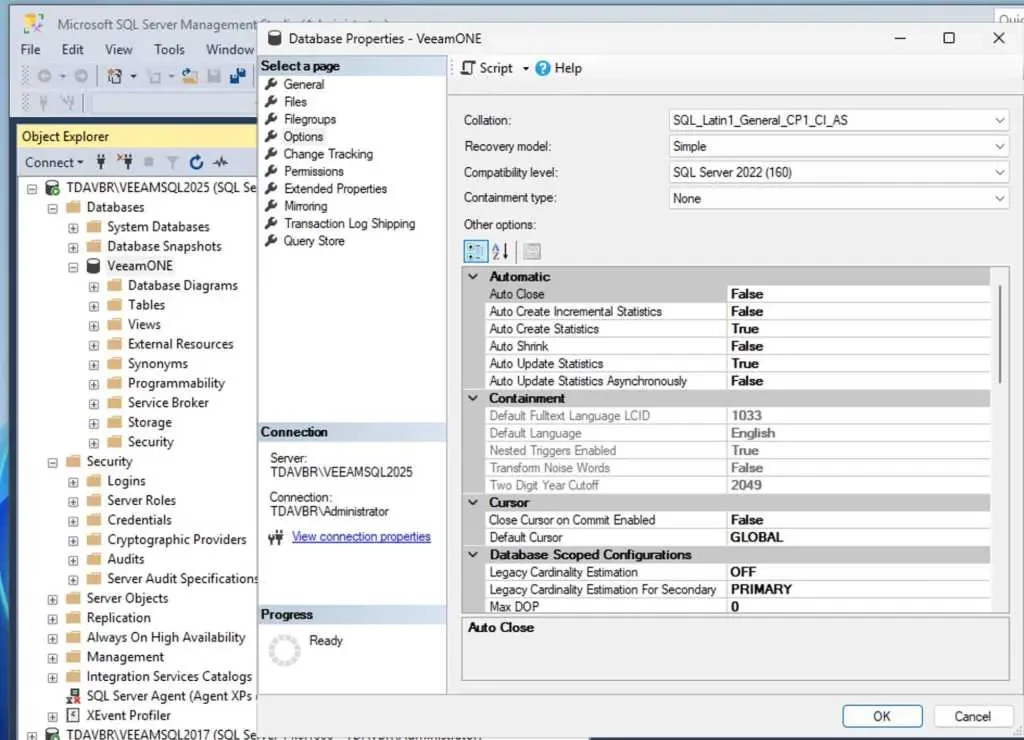Collapse the Containment options section
The height and width of the screenshot is (740, 1024).
coord(473,398)
